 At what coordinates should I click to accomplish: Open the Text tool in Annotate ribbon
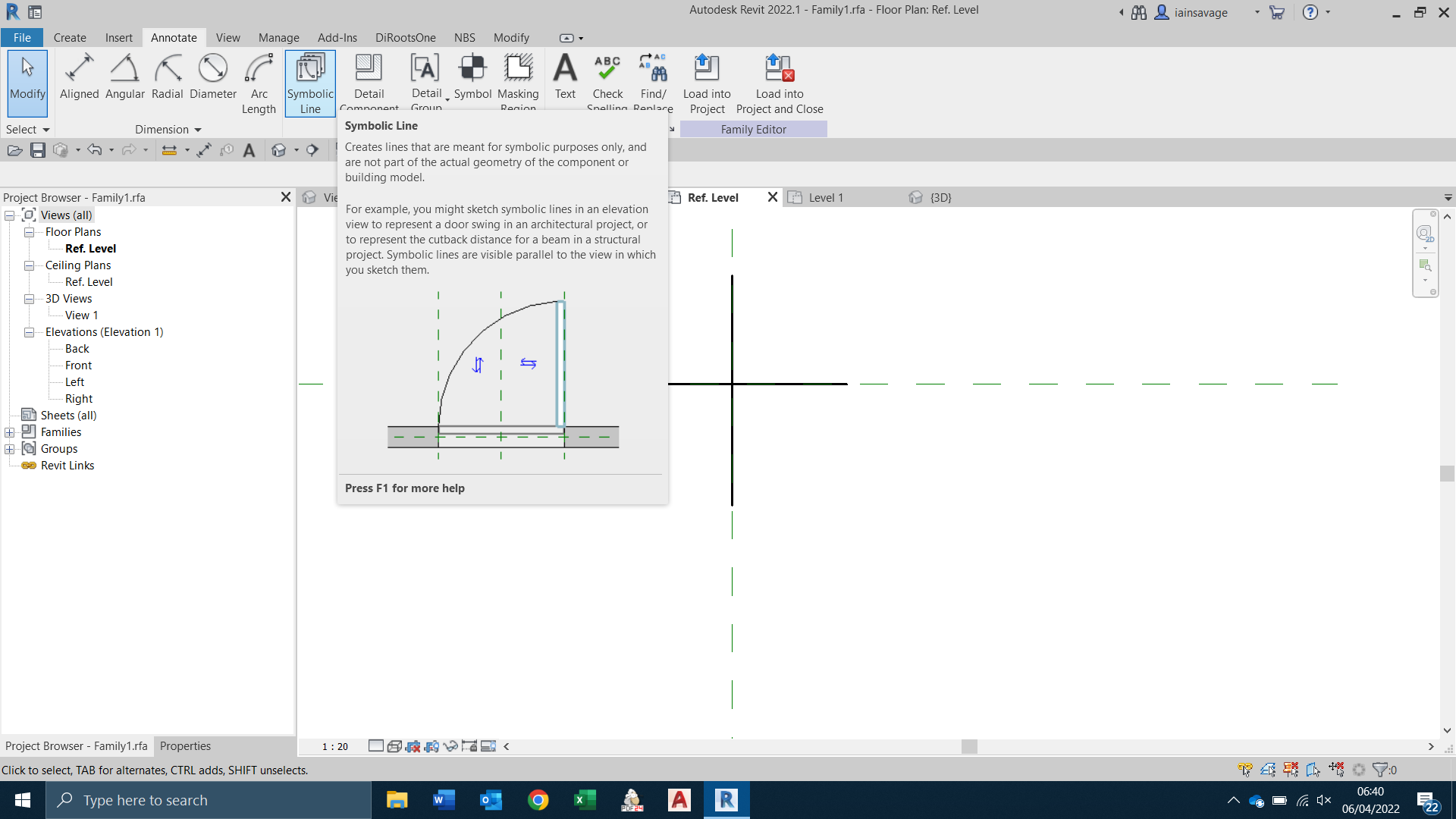tap(565, 80)
